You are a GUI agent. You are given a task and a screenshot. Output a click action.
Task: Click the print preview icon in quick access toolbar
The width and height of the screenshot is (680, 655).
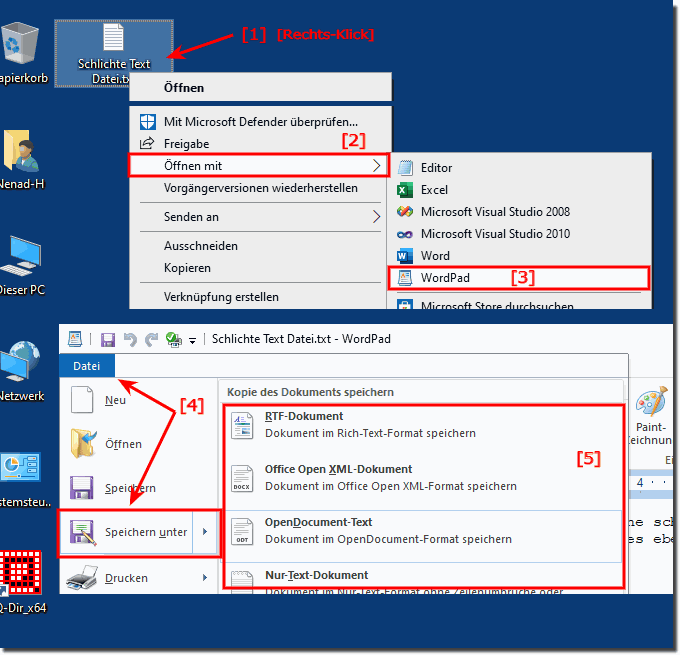pyautogui.click(x=173, y=339)
